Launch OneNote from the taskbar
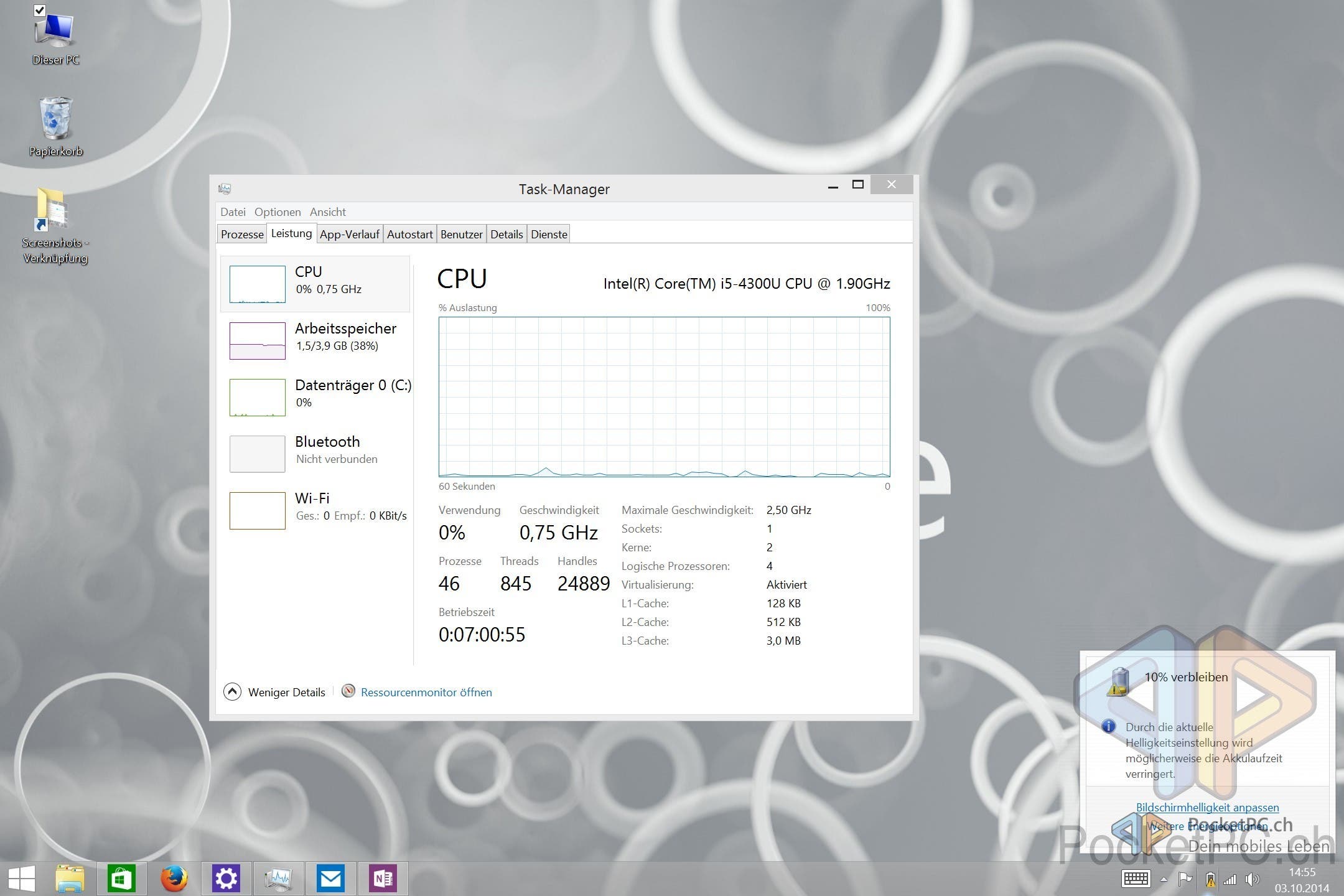The image size is (1344, 896). pyautogui.click(x=382, y=879)
